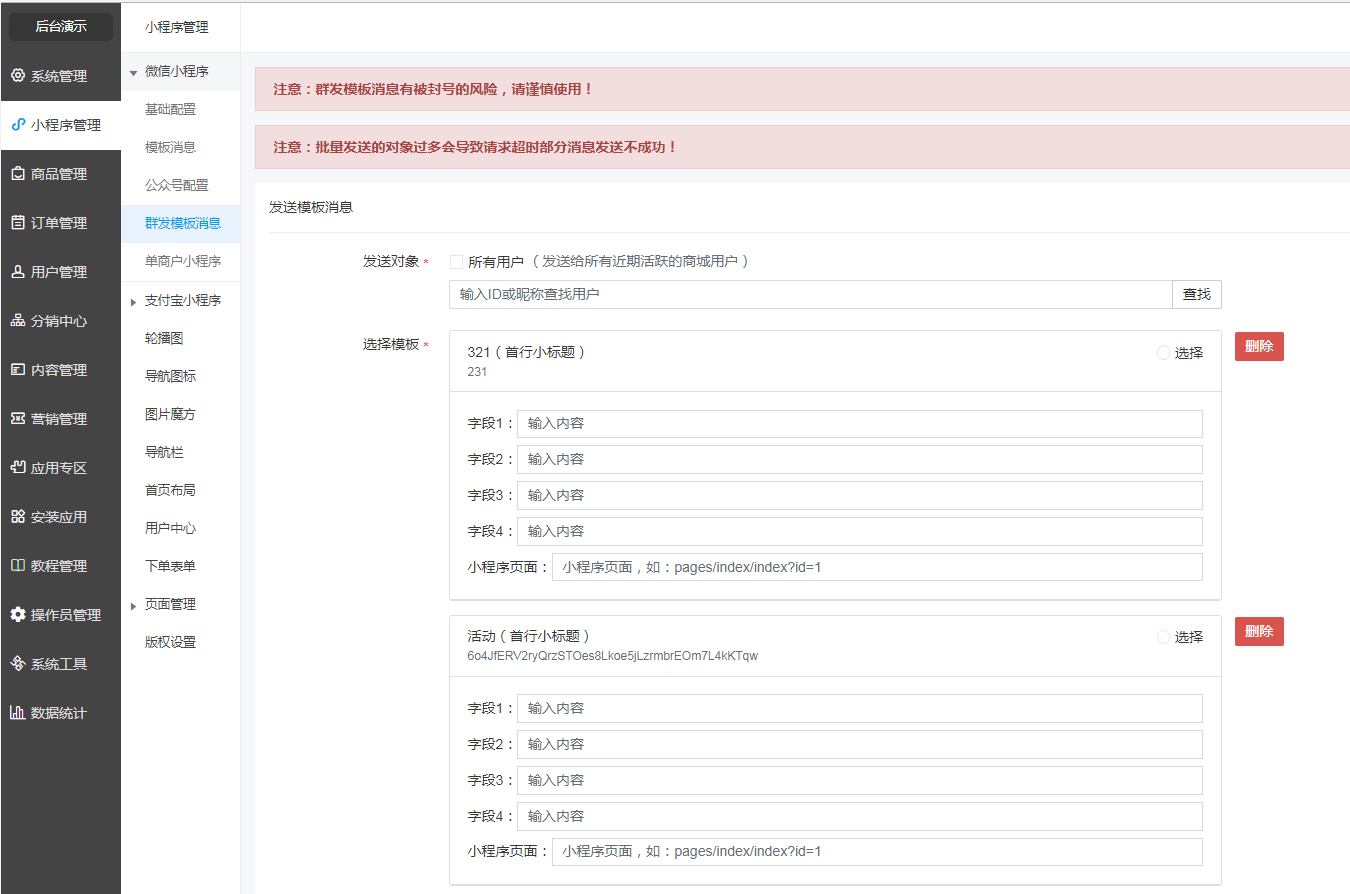This screenshot has height=894, width=1350.
Task: Check the 所有用户 checkbox
Action: 456,262
